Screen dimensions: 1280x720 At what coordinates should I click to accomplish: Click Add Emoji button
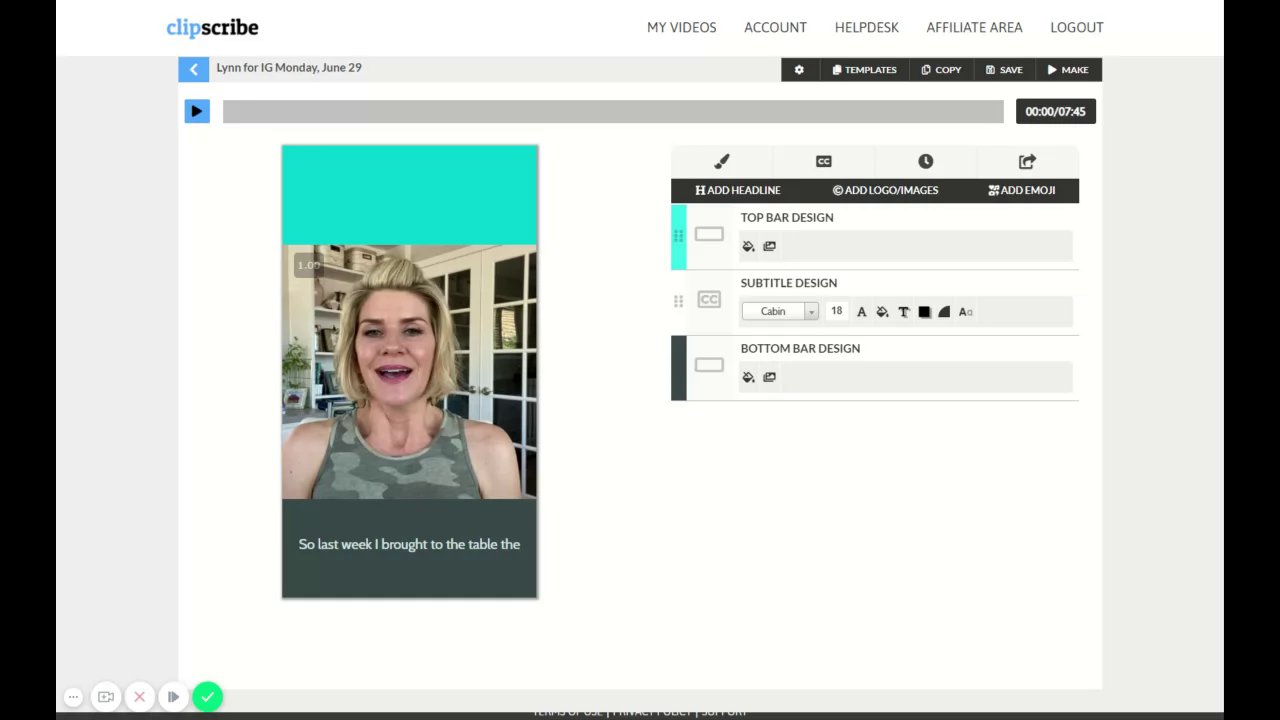click(x=1022, y=190)
